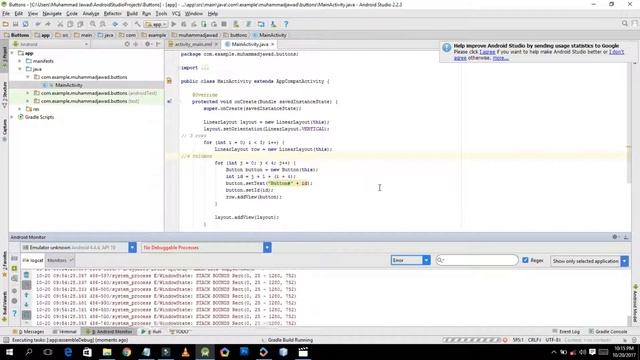Open the app run configuration dropdown
The width and height of the screenshot is (640, 360).
pyautogui.click(x=156, y=24)
